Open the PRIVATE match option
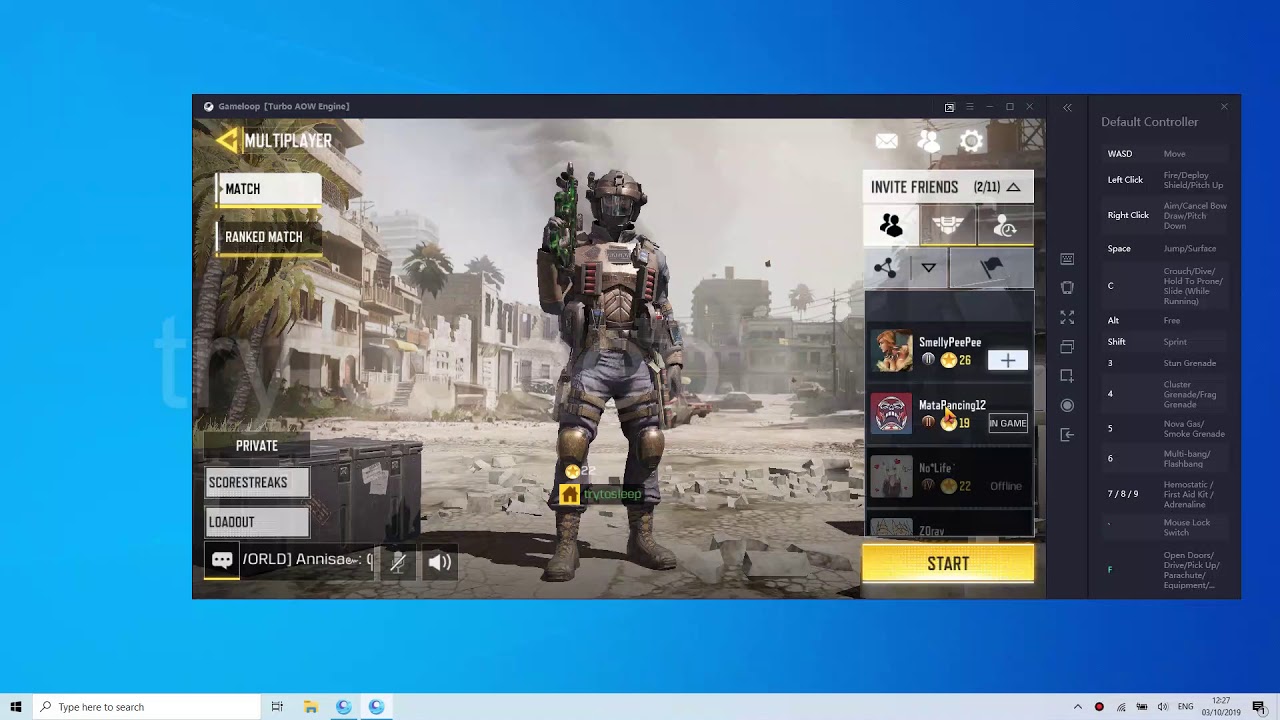Viewport: 1280px width, 720px height. click(x=257, y=446)
